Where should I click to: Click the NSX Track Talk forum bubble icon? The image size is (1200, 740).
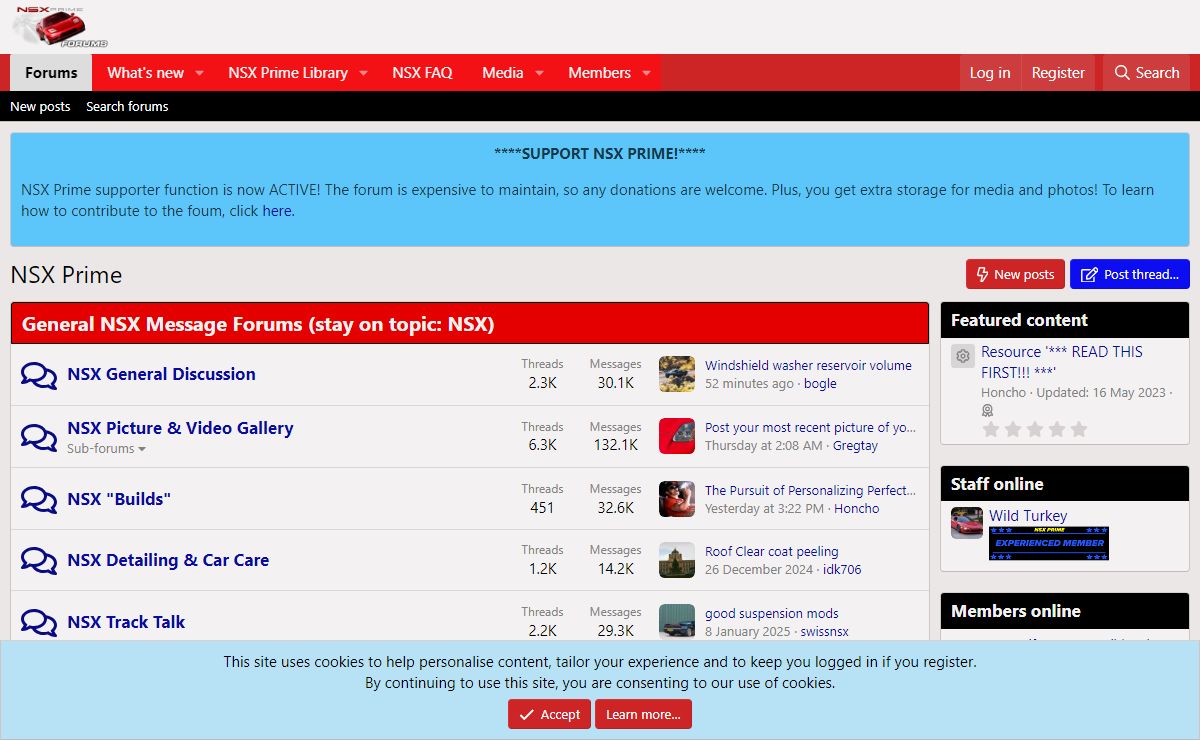pos(39,622)
